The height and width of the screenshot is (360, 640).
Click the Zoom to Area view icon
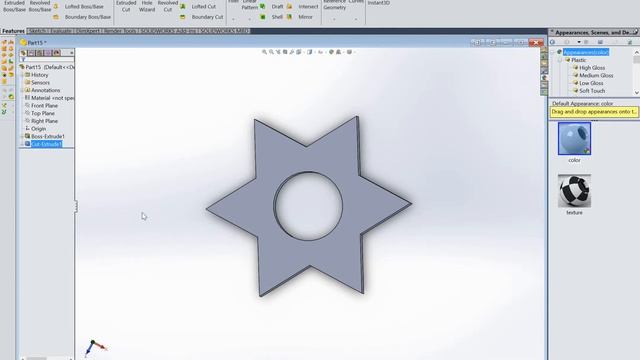point(271,52)
